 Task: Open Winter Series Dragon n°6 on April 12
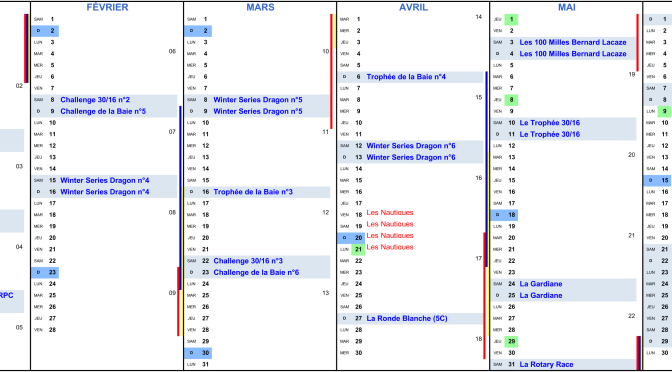(x=411, y=146)
